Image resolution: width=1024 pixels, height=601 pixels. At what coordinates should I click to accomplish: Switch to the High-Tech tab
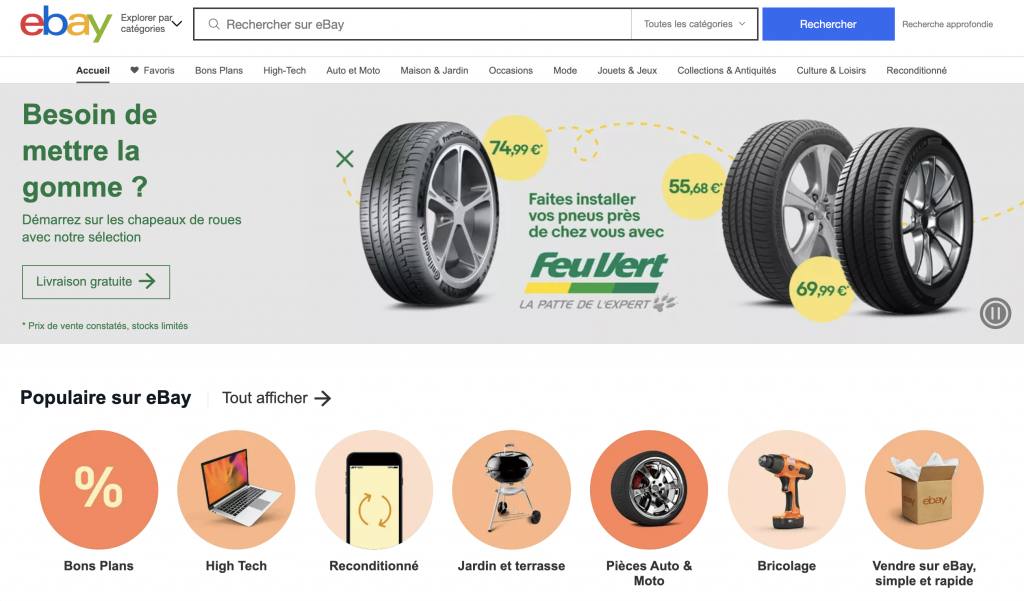(x=284, y=71)
